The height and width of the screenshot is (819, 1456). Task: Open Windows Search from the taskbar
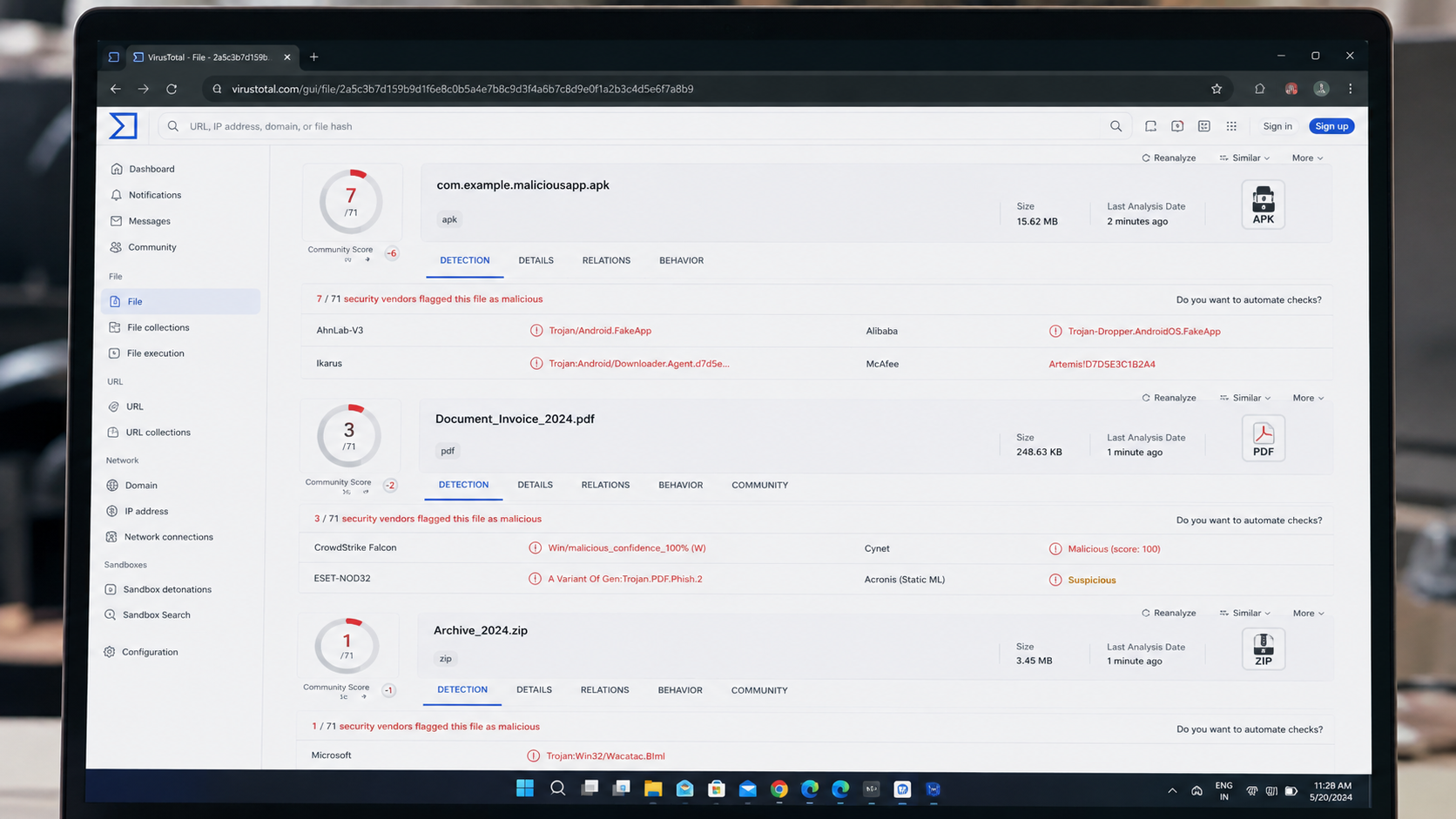[x=557, y=789]
